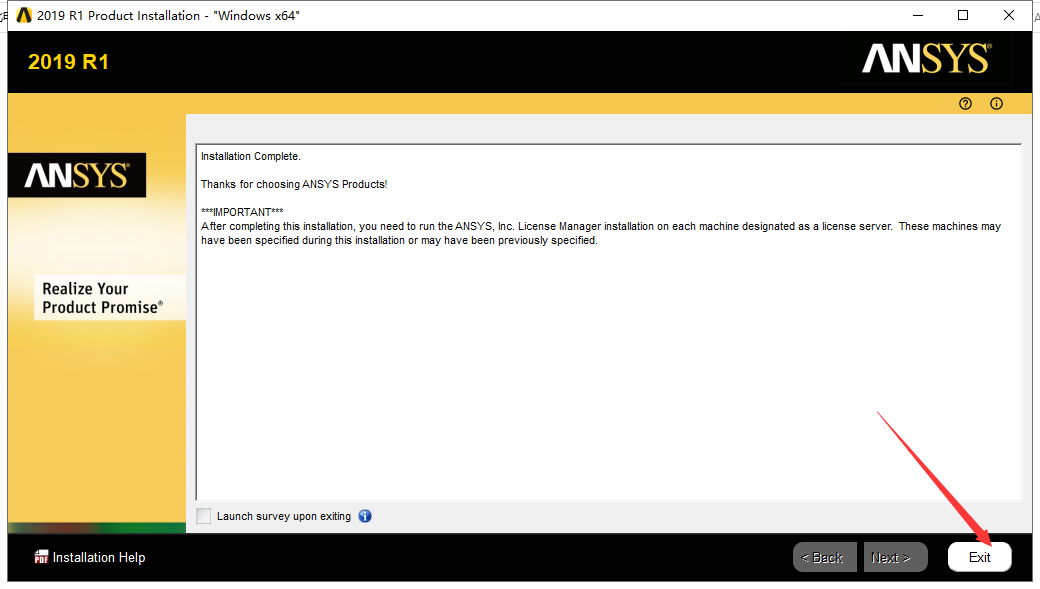Minimize the installation window
This screenshot has height=589, width=1040.
[x=918, y=15]
